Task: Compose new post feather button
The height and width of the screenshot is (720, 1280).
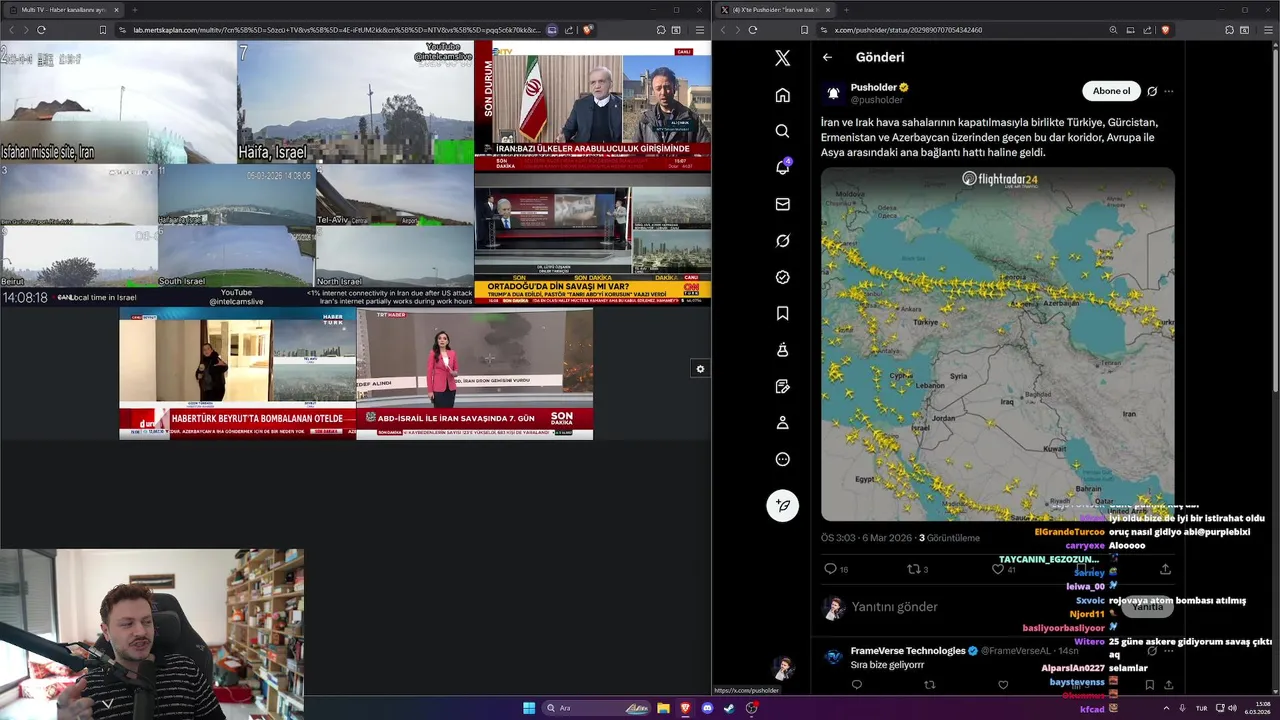Action: [x=782, y=505]
